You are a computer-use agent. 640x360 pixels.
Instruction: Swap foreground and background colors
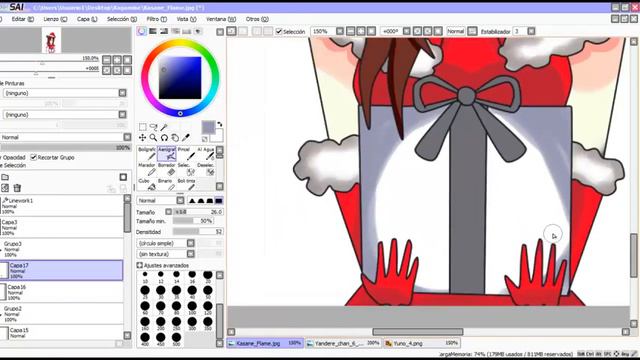220,124
